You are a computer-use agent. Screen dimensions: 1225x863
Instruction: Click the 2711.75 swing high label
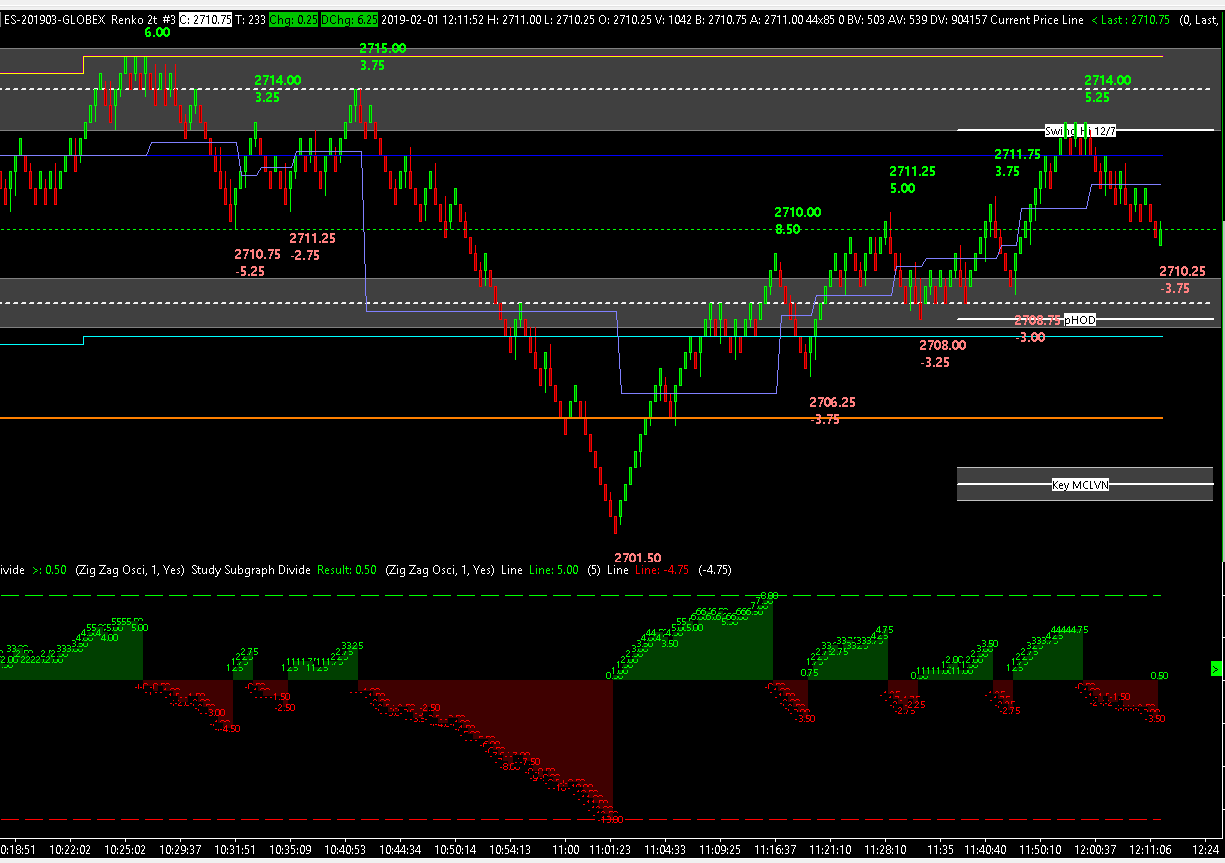(x=1018, y=154)
